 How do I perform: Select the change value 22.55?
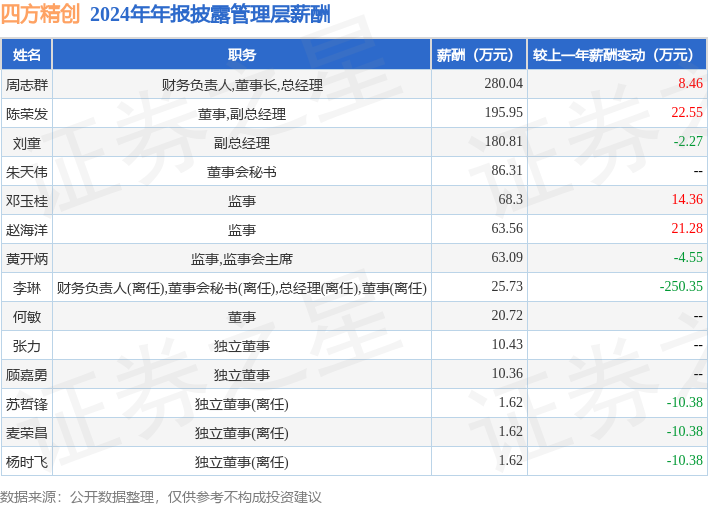click(x=687, y=112)
